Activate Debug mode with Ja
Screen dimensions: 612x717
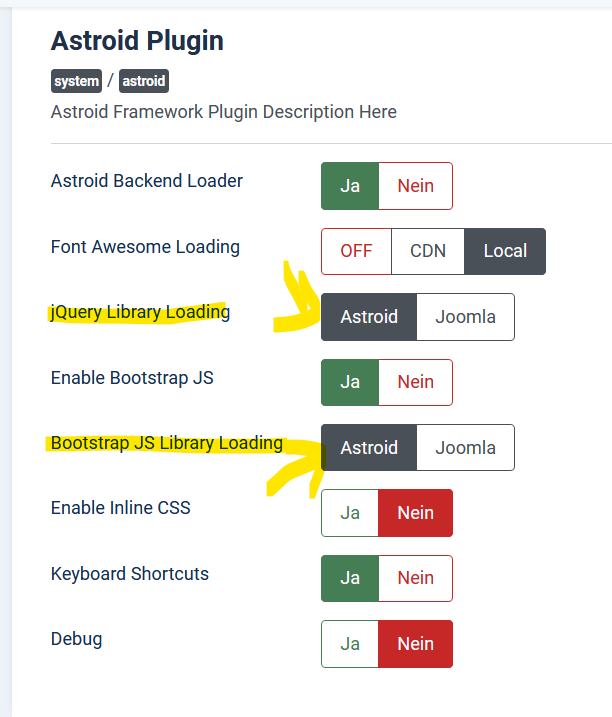pyautogui.click(x=350, y=644)
